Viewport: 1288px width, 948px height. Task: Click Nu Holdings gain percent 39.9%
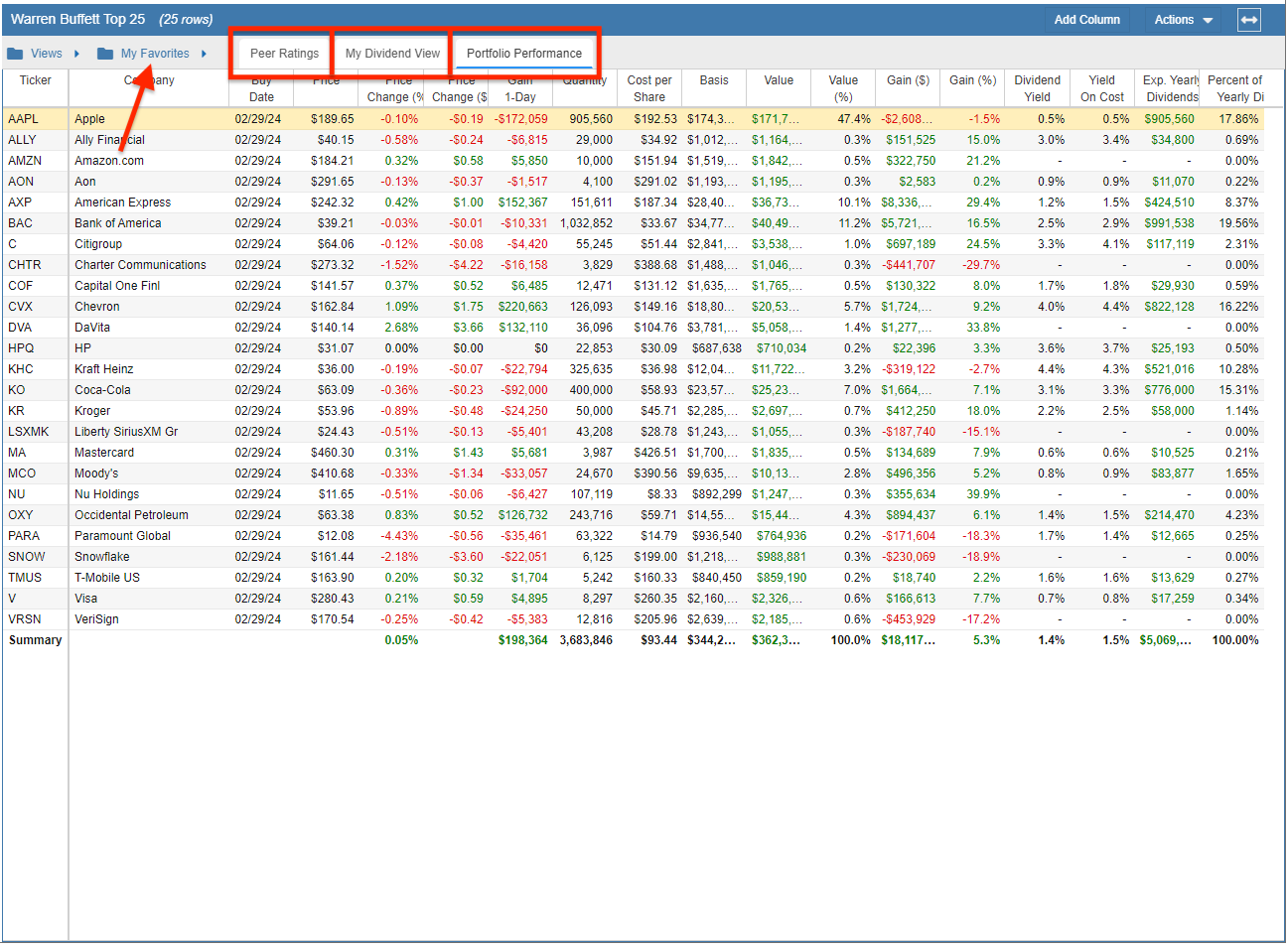click(x=983, y=494)
